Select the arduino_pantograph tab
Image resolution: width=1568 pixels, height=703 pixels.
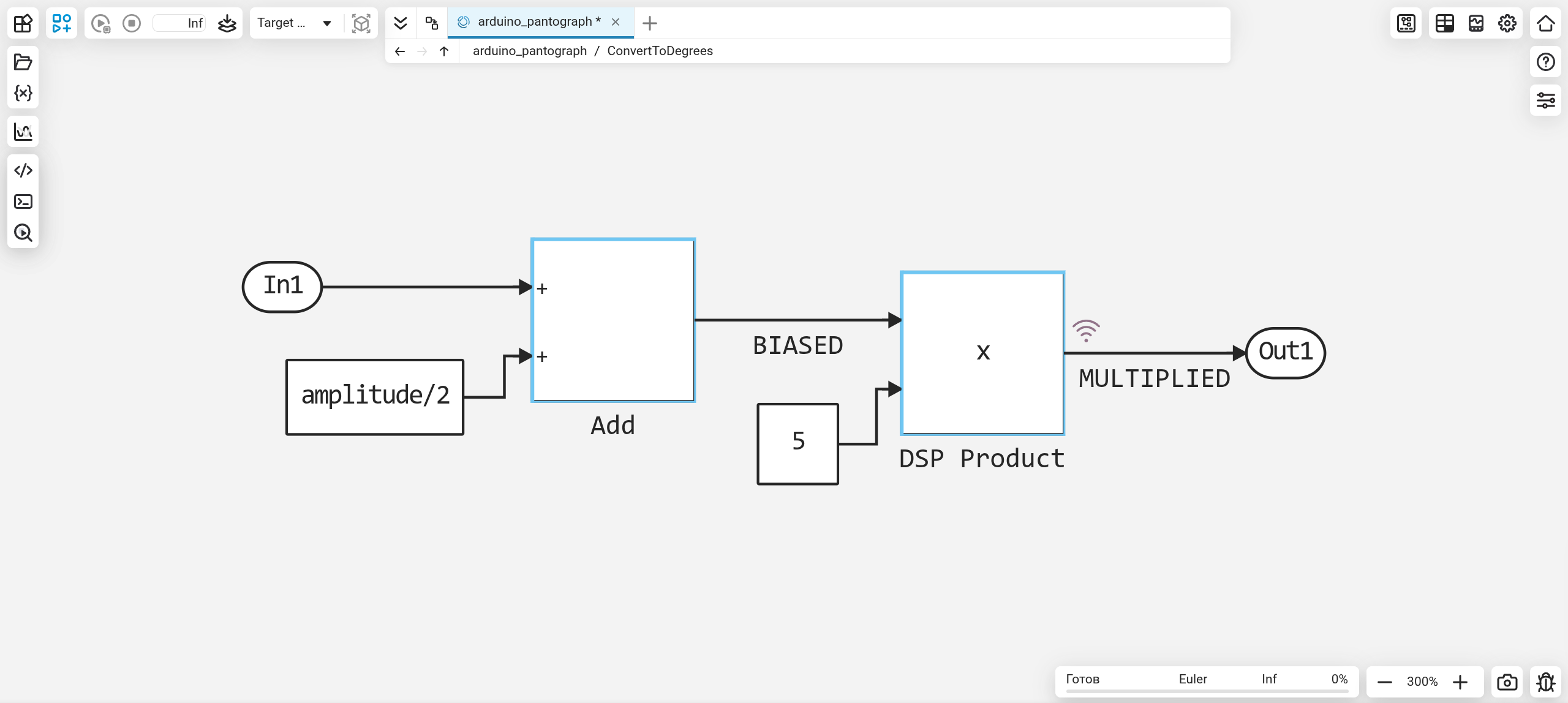coord(534,22)
